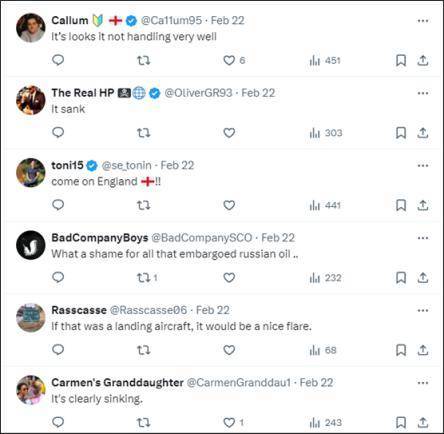
Task: Open Feb 22 timestamp on Rasscasse's tweet
Action: 213,310
